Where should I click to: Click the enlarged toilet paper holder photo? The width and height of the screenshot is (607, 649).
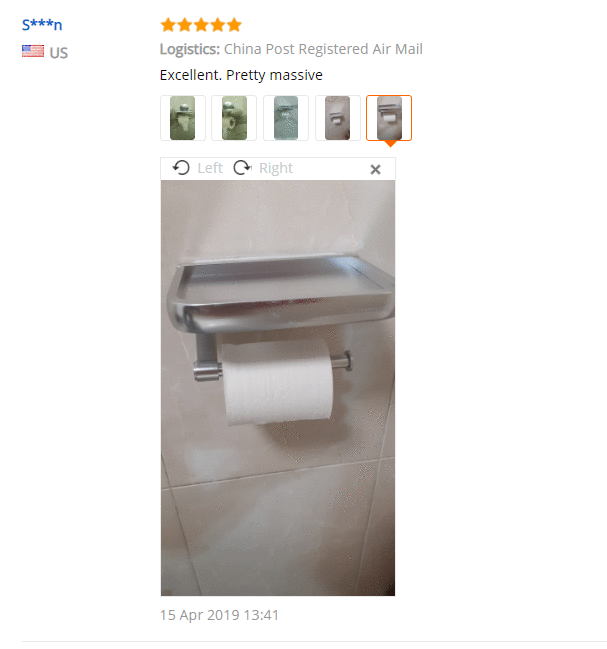[x=278, y=388]
